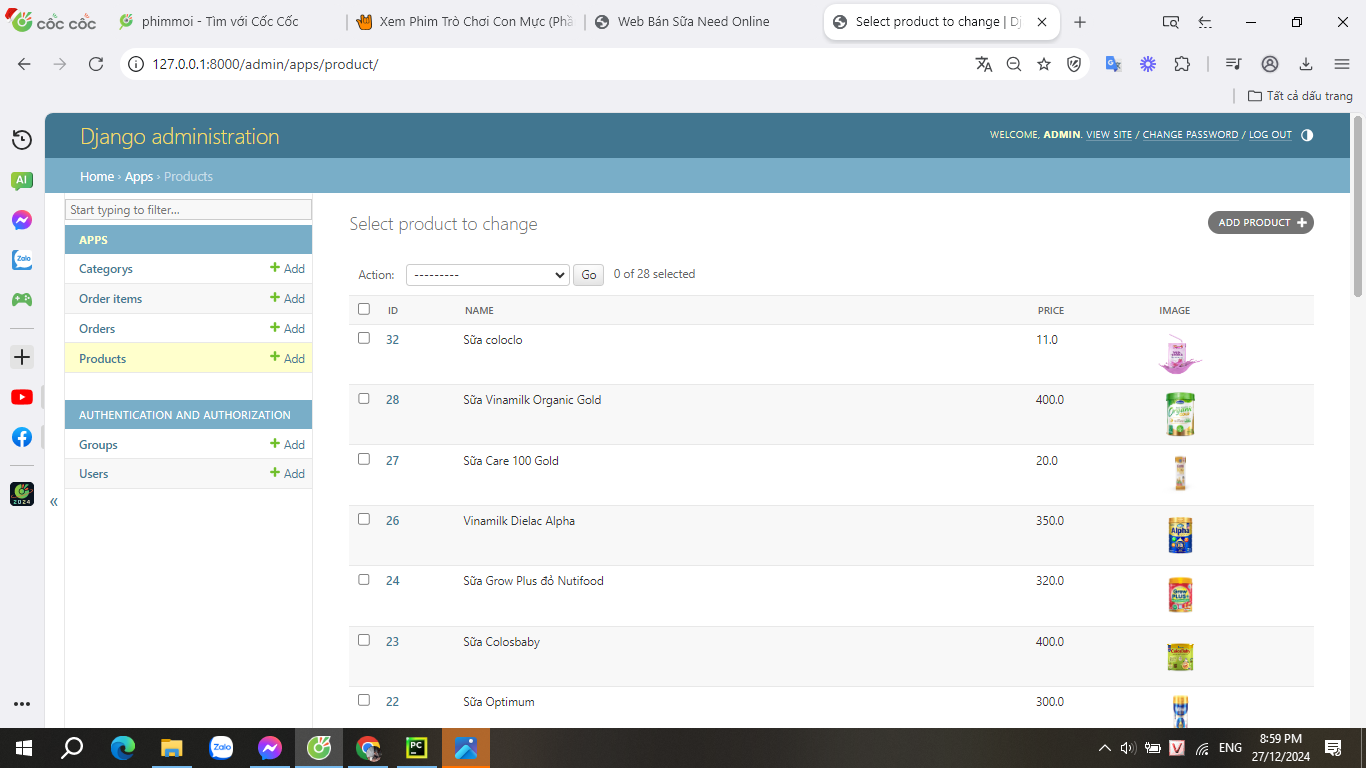Viewport: 1366px width, 768px height.
Task: Open the Windows Start menu
Action: pyautogui.click(x=24, y=747)
